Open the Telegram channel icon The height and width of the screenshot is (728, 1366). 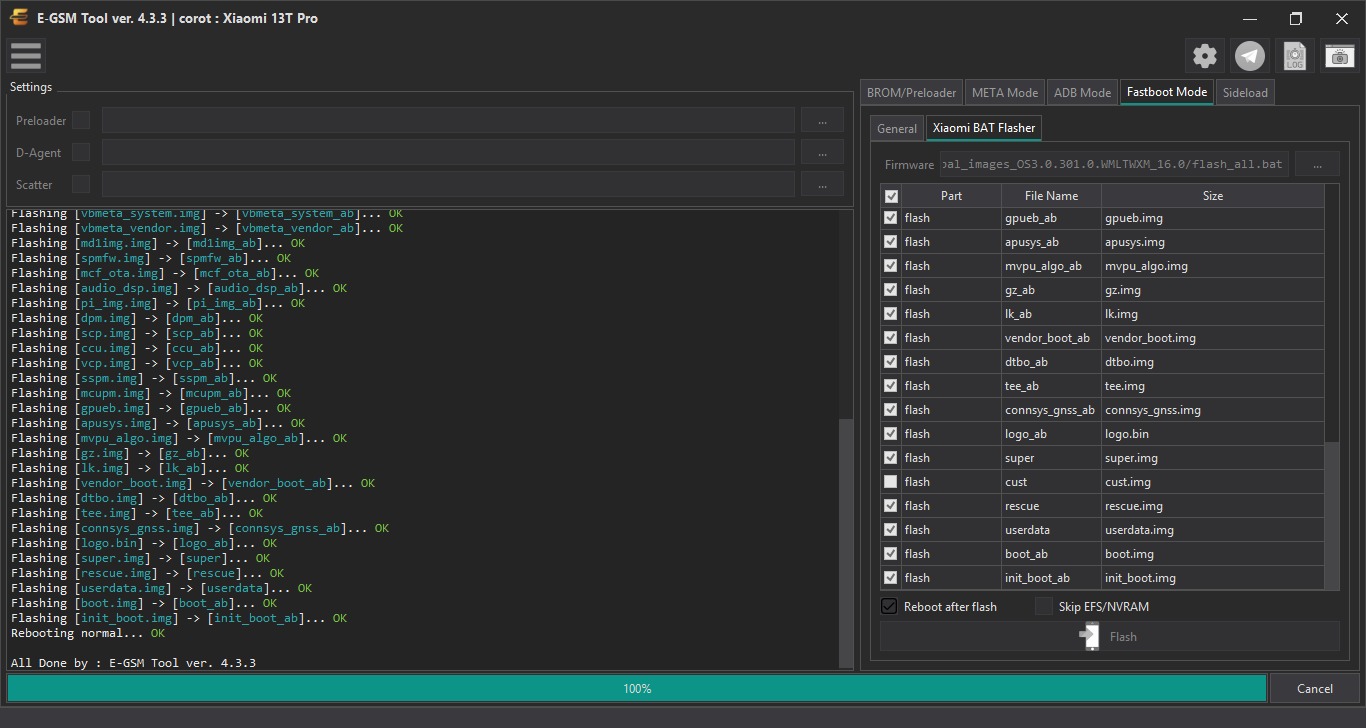1250,56
